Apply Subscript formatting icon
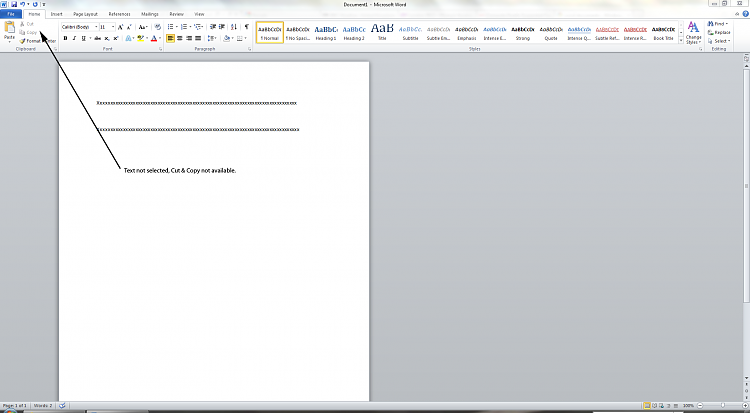The image size is (750, 413). [x=107, y=38]
